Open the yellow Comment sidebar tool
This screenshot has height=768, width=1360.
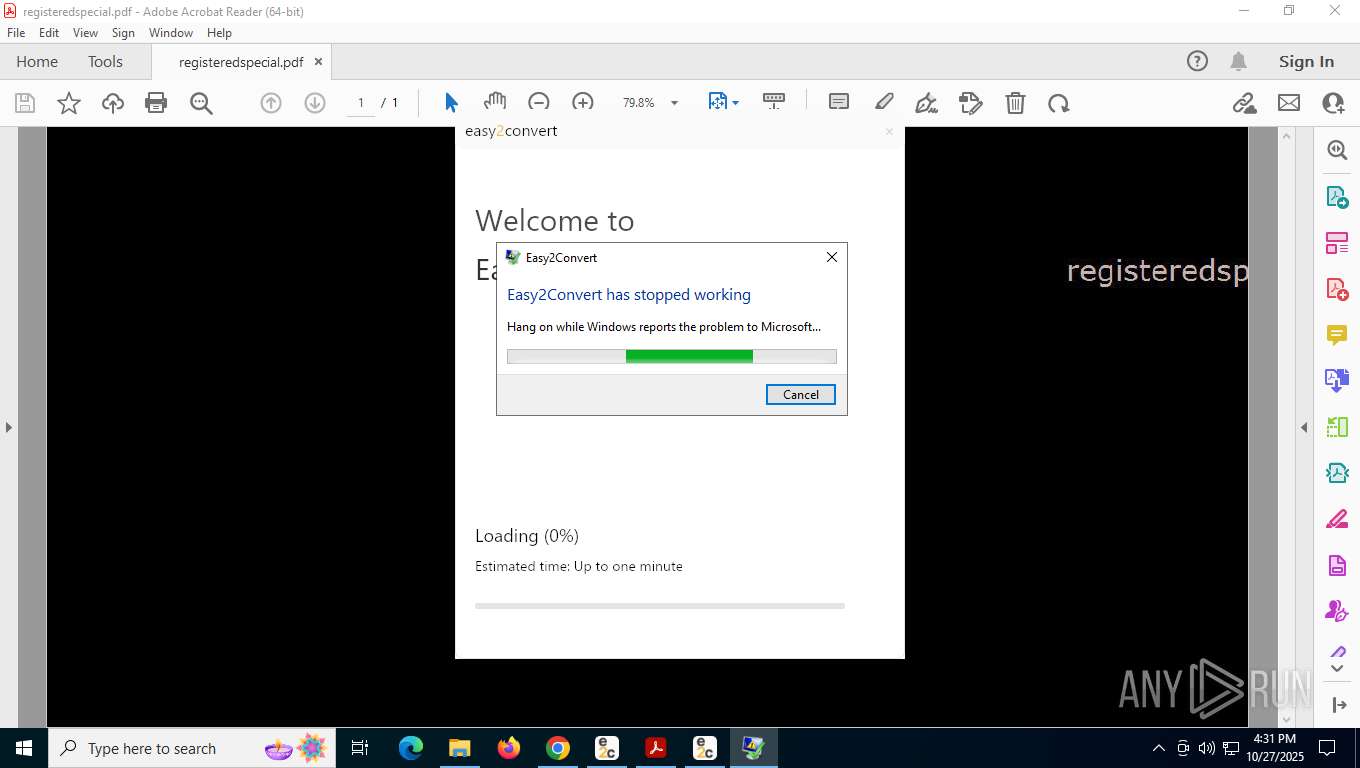1337,335
